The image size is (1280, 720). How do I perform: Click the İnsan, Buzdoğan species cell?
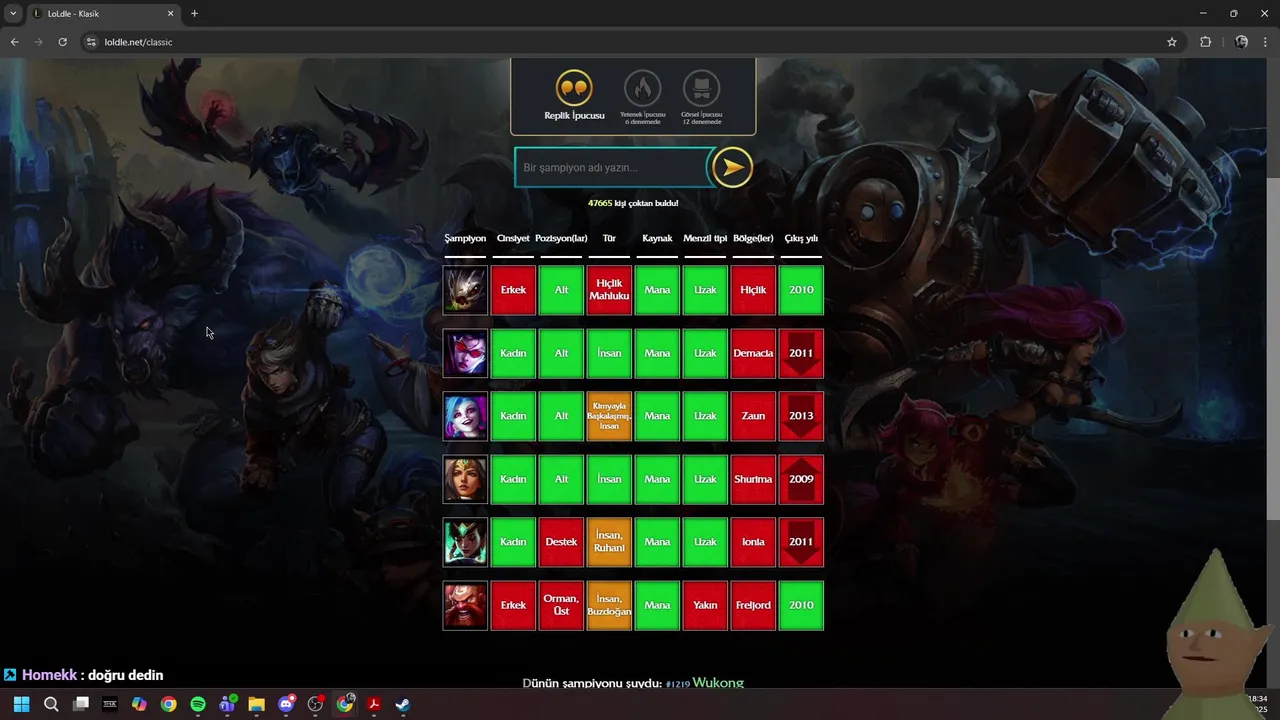[609, 605]
